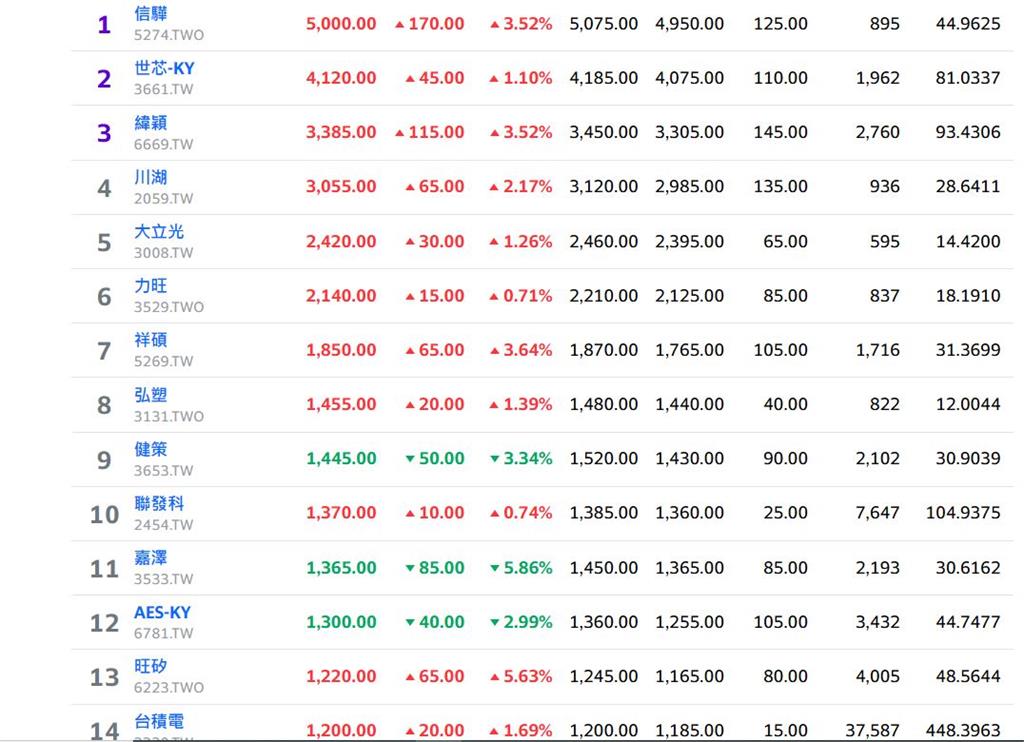
Task: Select the 104.9375 value for 聯發科
Action: coord(963,512)
